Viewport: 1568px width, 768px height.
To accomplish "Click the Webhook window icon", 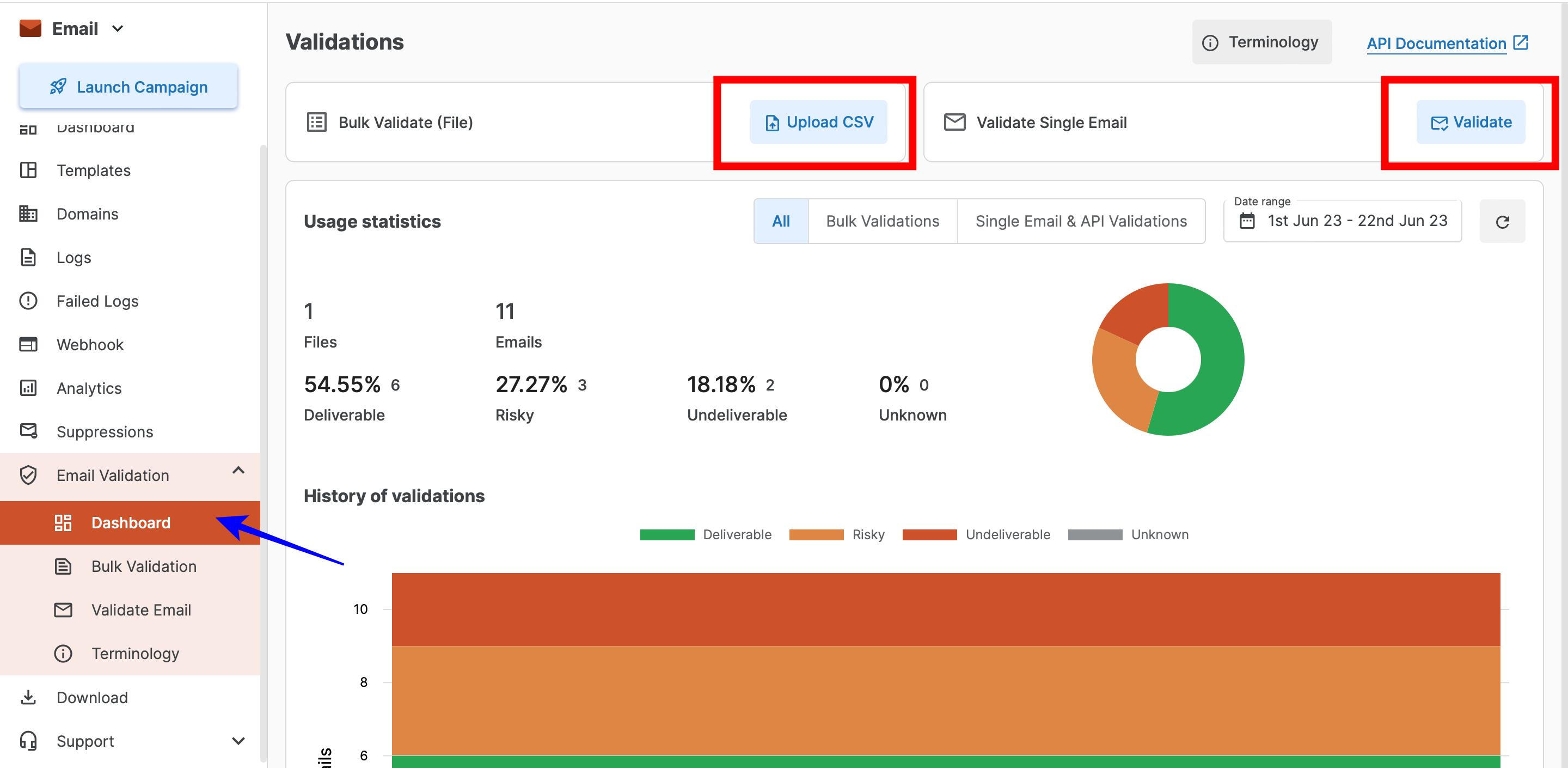I will click(x=29, y=345).
